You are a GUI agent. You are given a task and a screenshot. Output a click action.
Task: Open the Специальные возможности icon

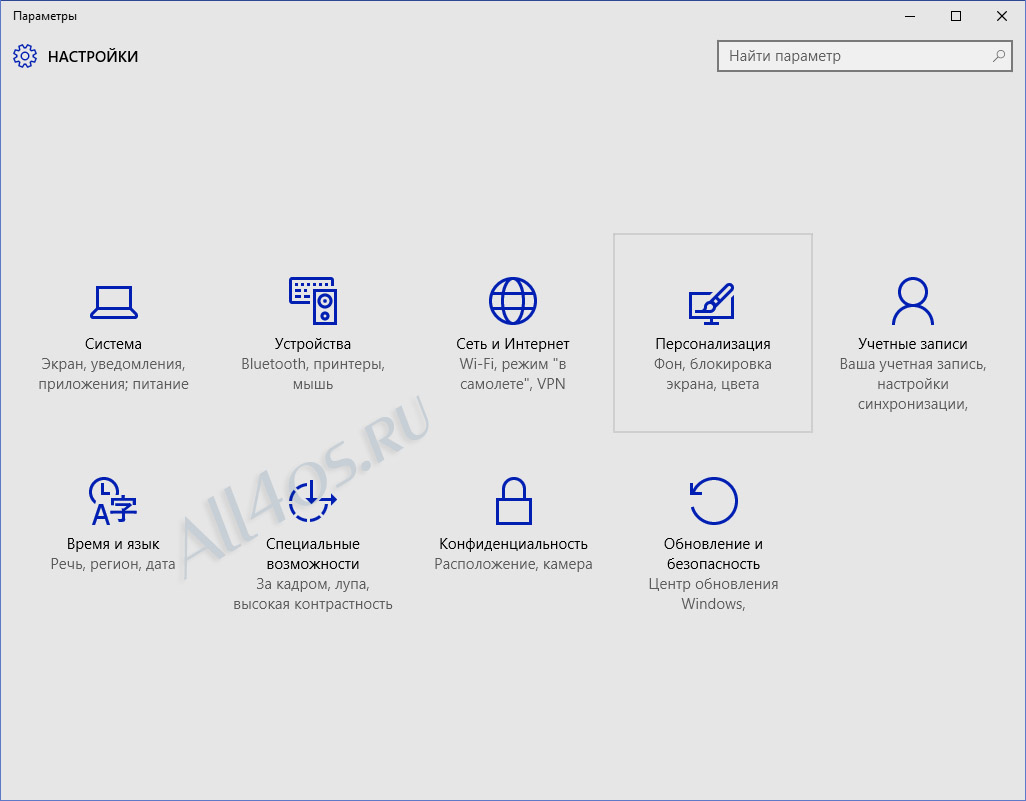point(313,501)
